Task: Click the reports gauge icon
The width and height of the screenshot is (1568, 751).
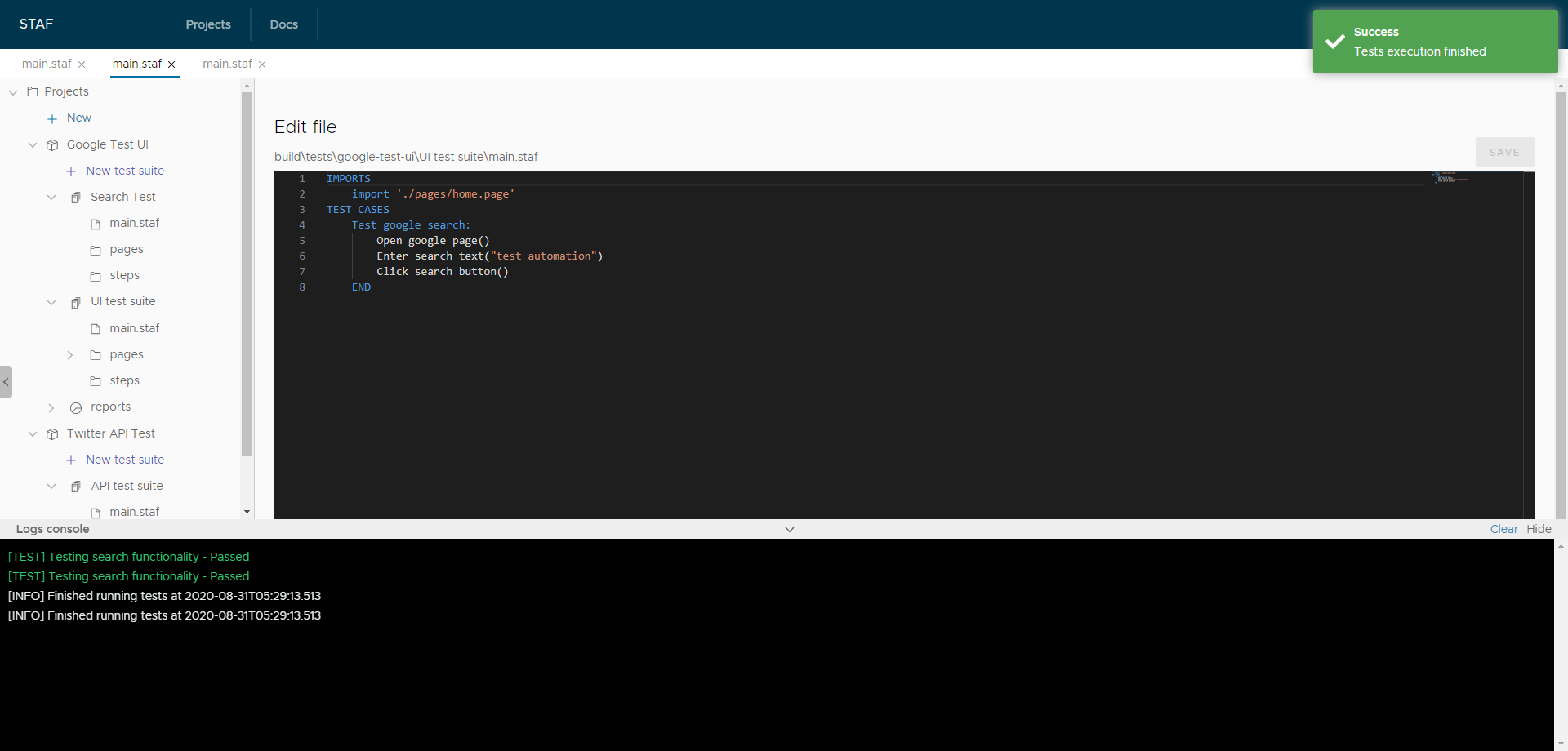Action: coord(76,408)
